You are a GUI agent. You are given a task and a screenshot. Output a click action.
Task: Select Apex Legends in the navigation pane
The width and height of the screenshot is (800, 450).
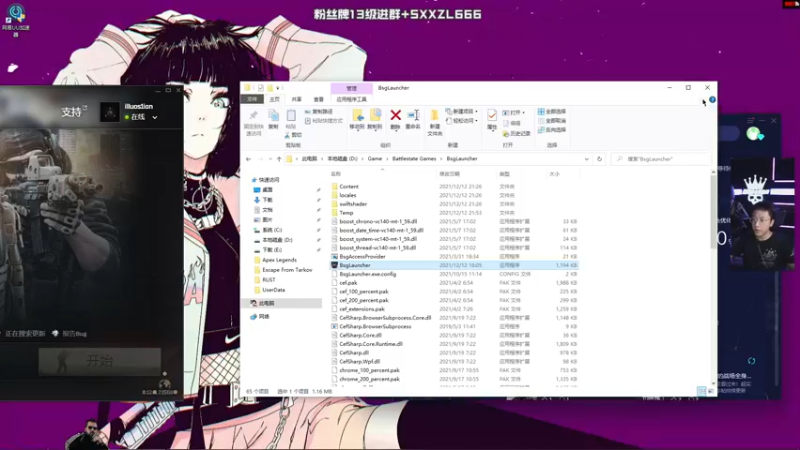pos(279,260)
